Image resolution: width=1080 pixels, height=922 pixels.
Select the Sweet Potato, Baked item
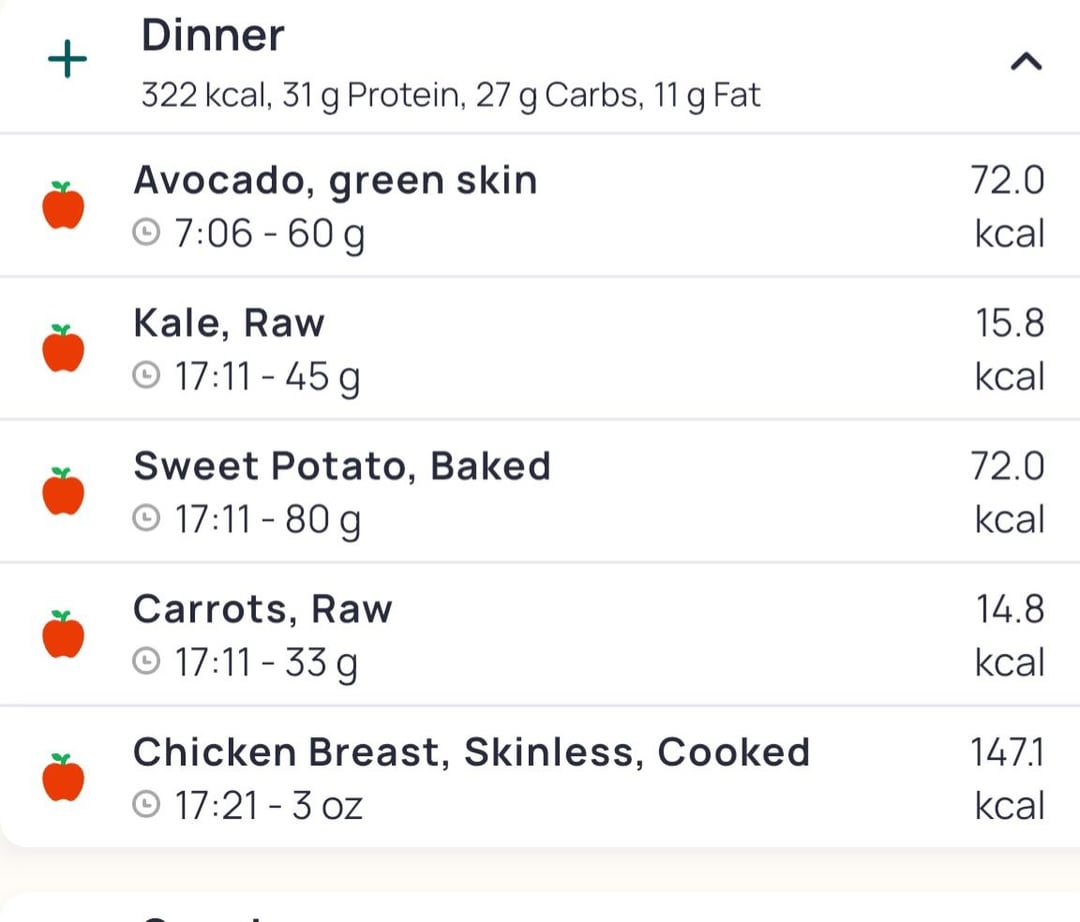click(x=540, y=491)
